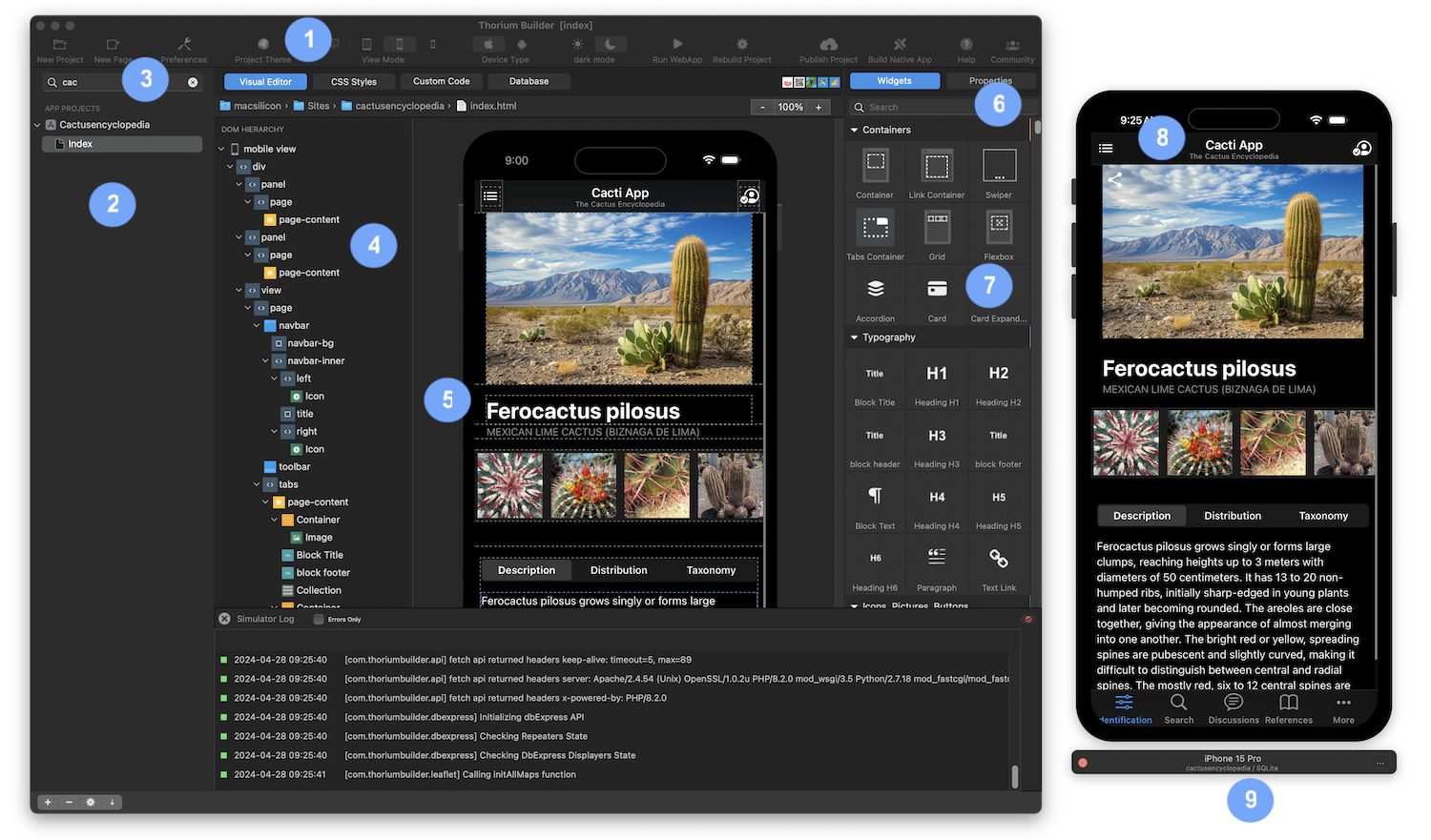Open Preferences from the toolbar
The height and width of the screenshot is (840, 1431).
click(x=184, y=44)
